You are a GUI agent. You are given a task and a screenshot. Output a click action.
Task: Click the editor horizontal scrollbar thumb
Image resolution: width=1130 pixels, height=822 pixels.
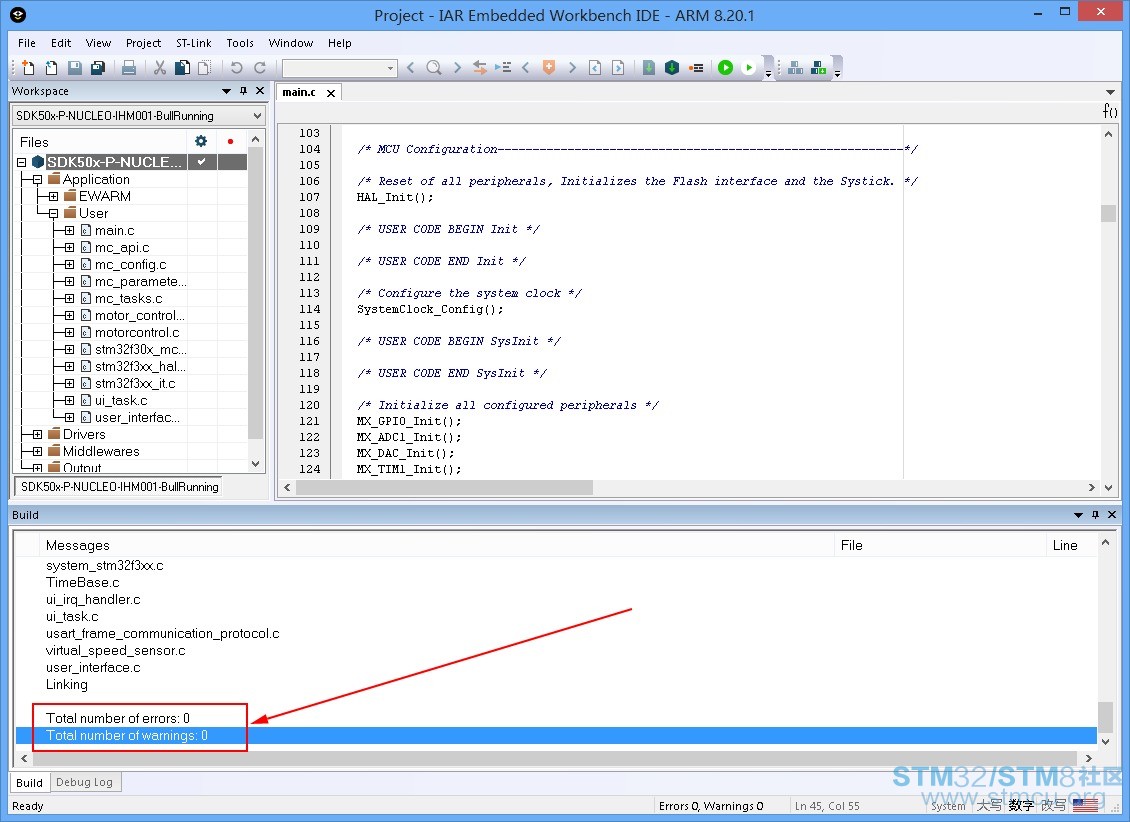pyautogui.click(x=445, y=488)
